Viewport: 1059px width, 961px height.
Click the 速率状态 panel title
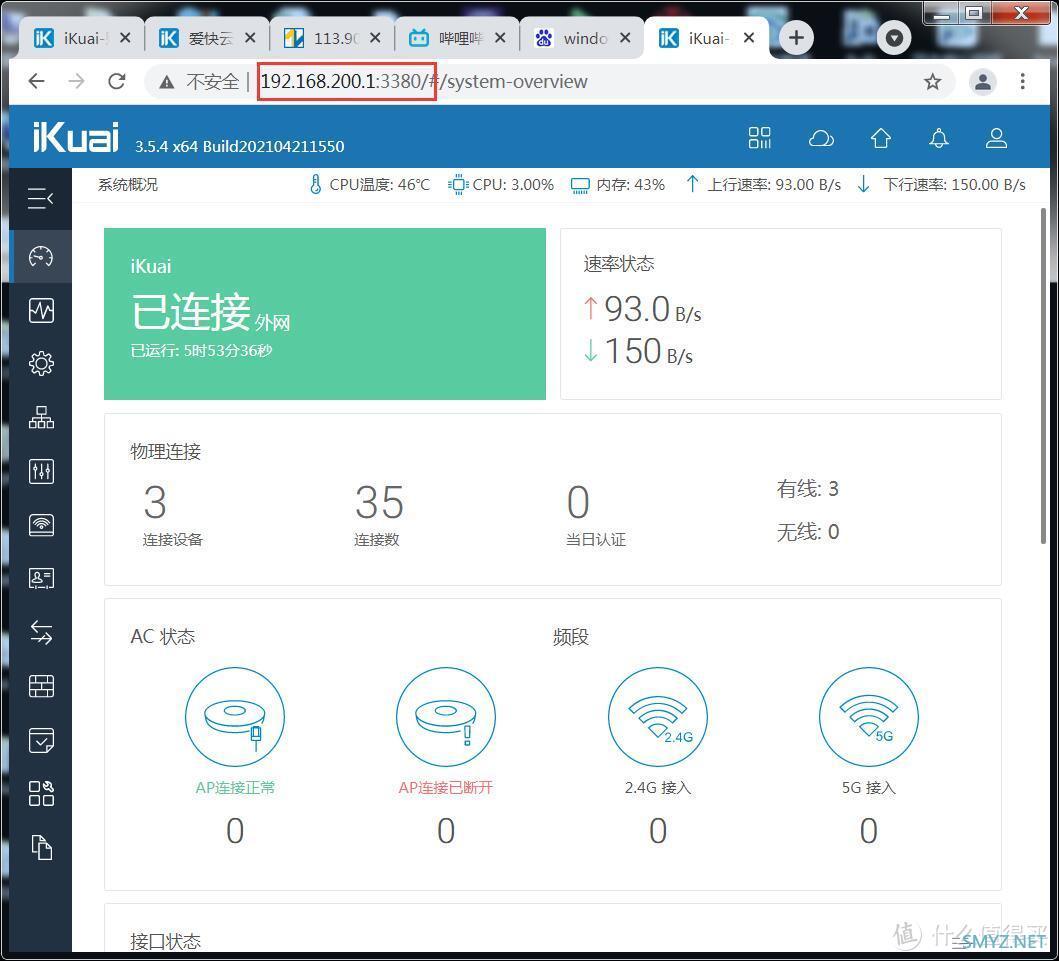click(619, 263)
